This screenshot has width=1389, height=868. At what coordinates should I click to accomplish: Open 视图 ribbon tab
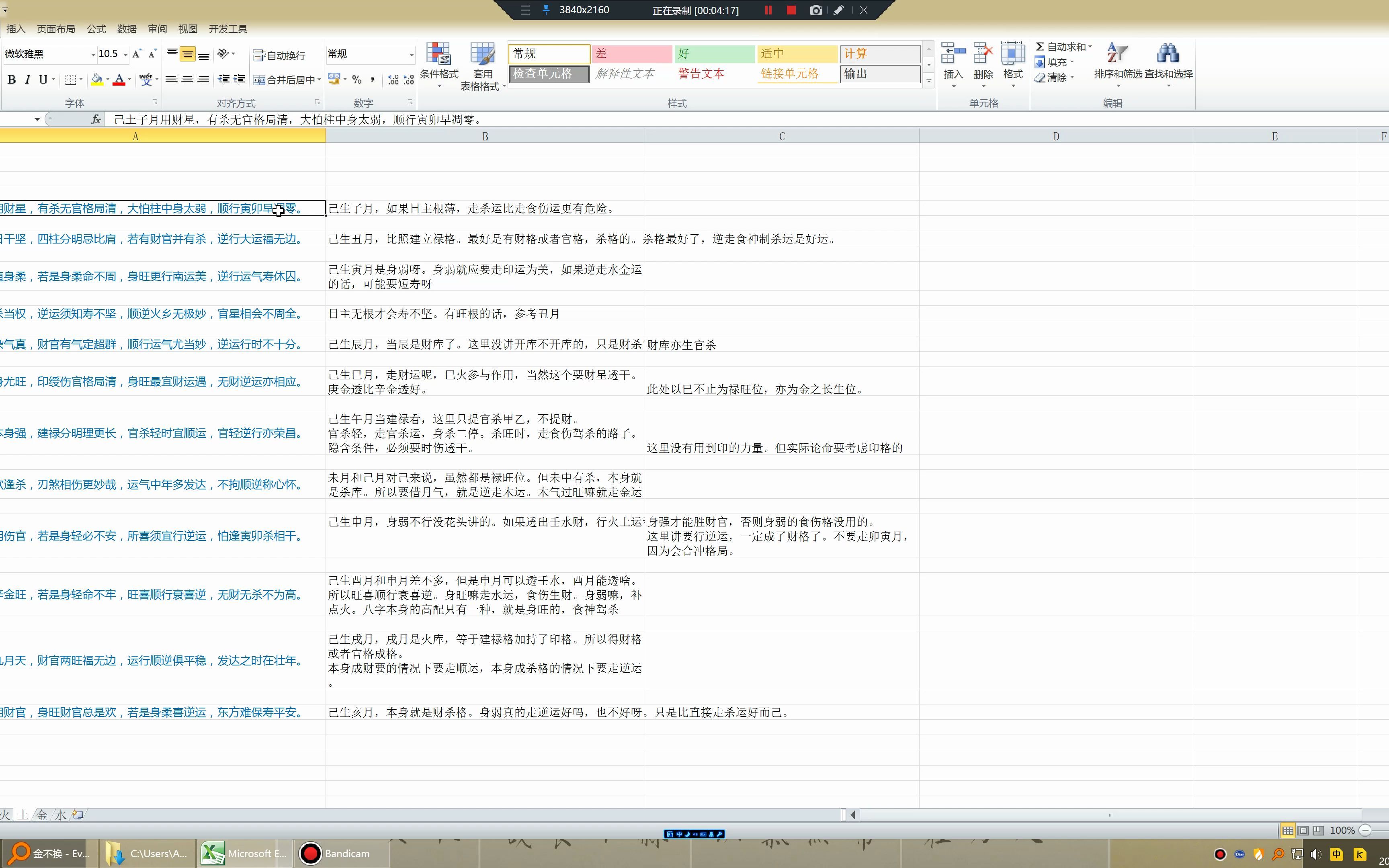pyautogui.click(x=188, y=29)
